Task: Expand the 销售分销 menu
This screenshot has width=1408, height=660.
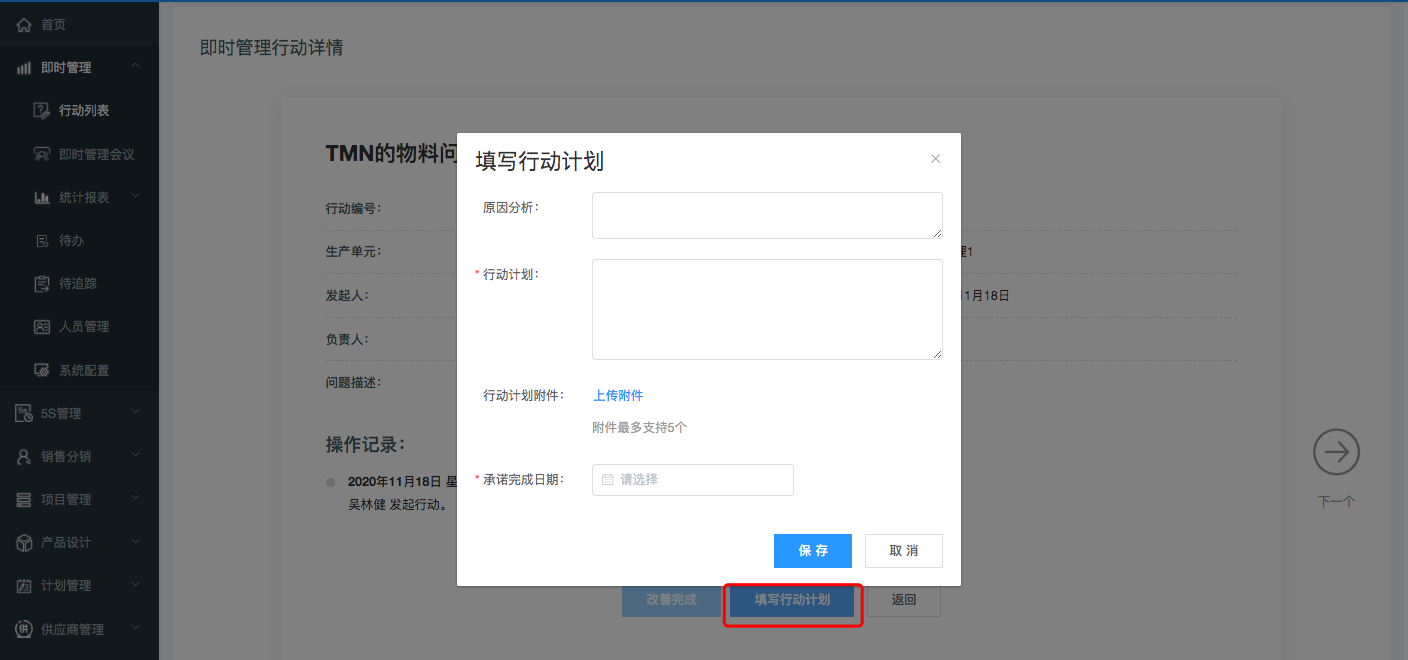Action: (136, 456)
